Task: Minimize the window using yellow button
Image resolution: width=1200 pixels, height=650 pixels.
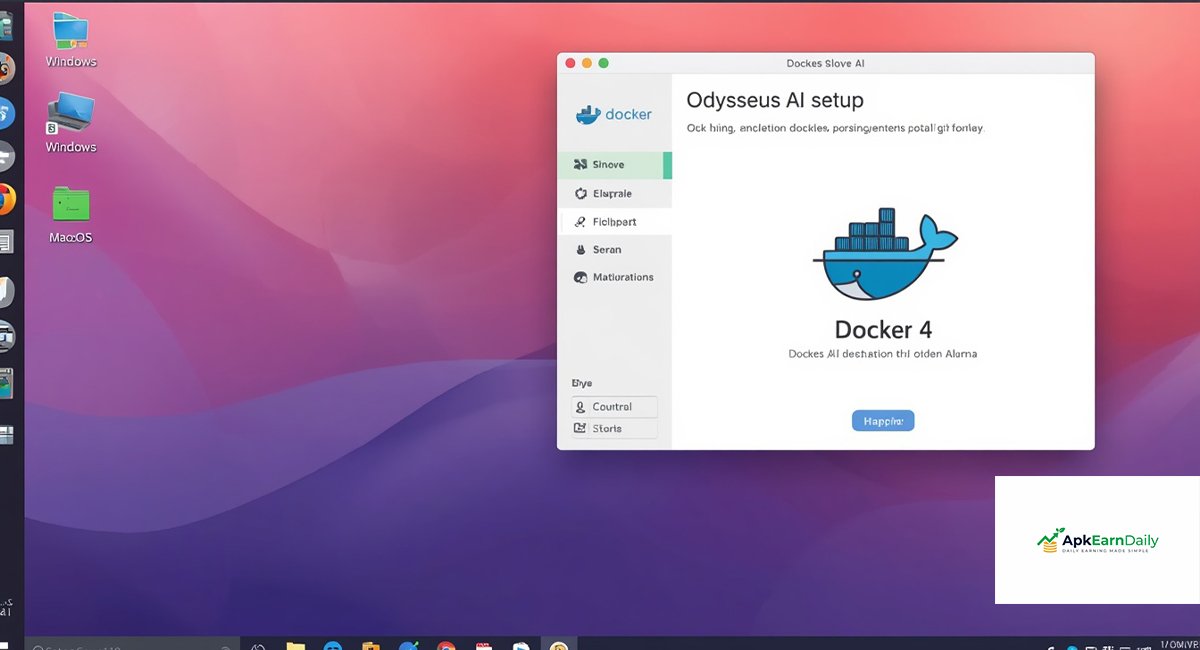Action: tap(587, 63)
